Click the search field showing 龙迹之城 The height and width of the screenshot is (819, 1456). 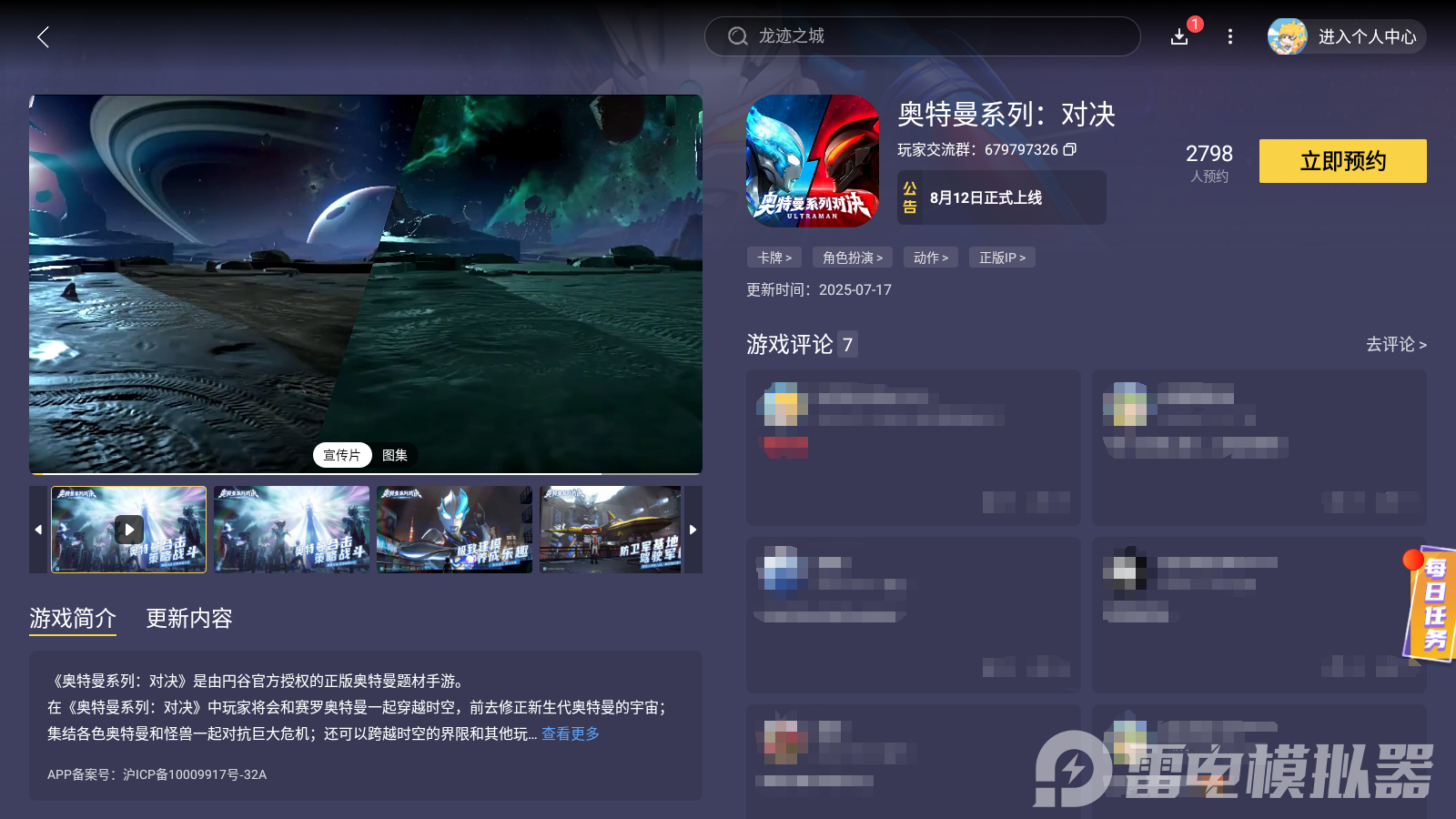923,36
